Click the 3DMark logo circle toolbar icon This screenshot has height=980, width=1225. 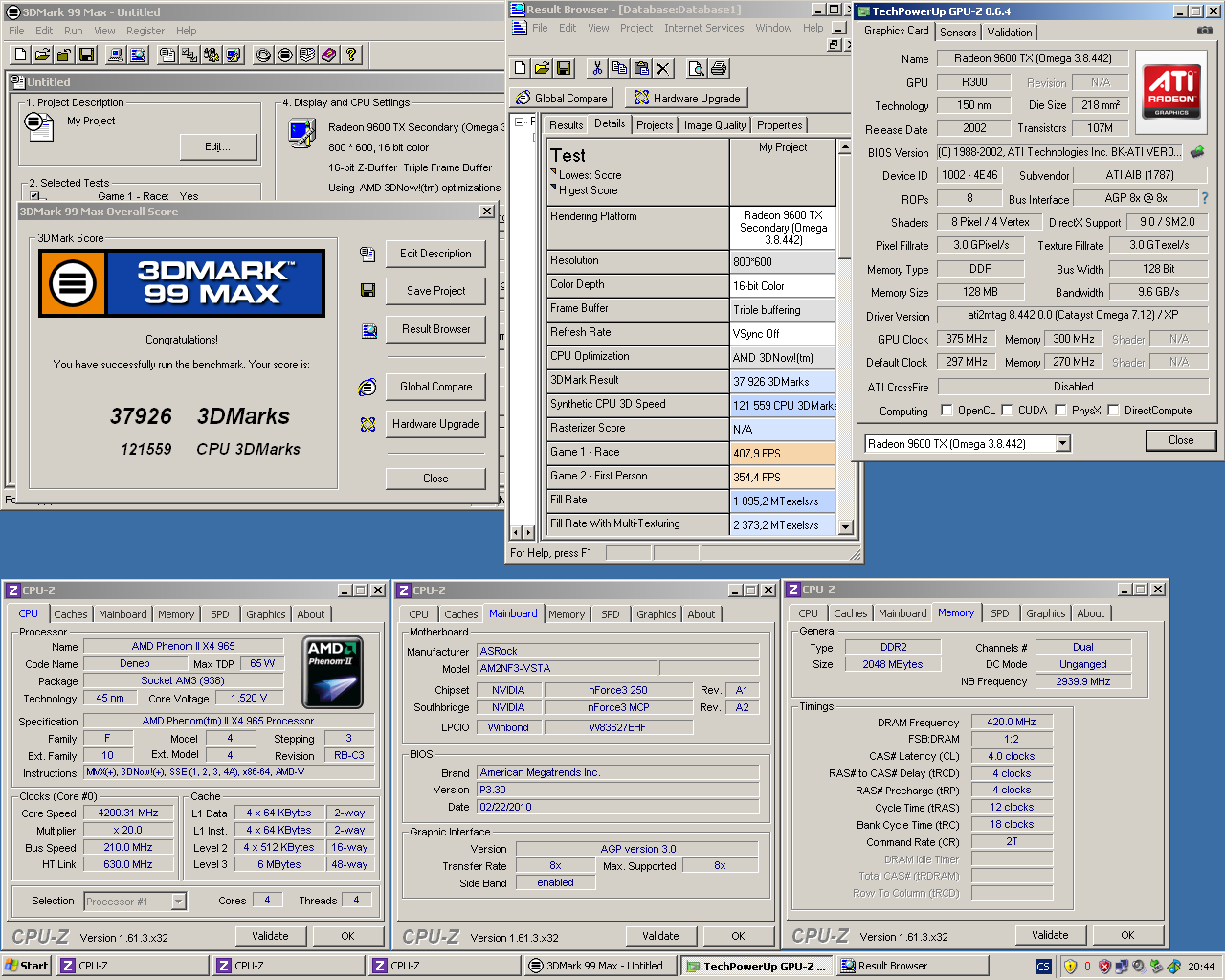click(x=284, y=55)
